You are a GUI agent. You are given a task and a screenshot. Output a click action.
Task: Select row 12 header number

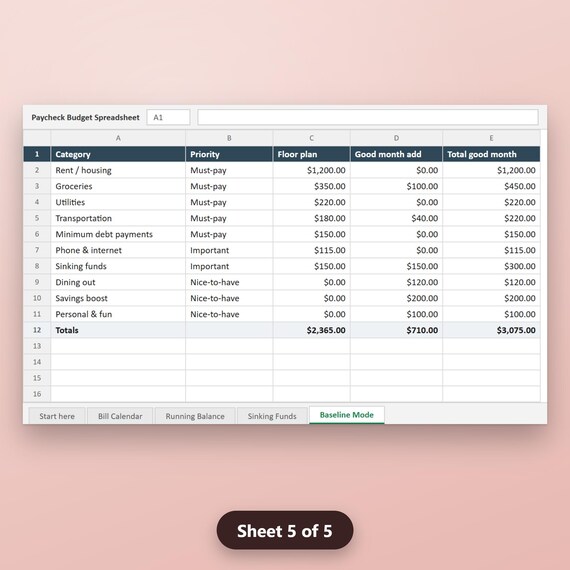[37, 330]
